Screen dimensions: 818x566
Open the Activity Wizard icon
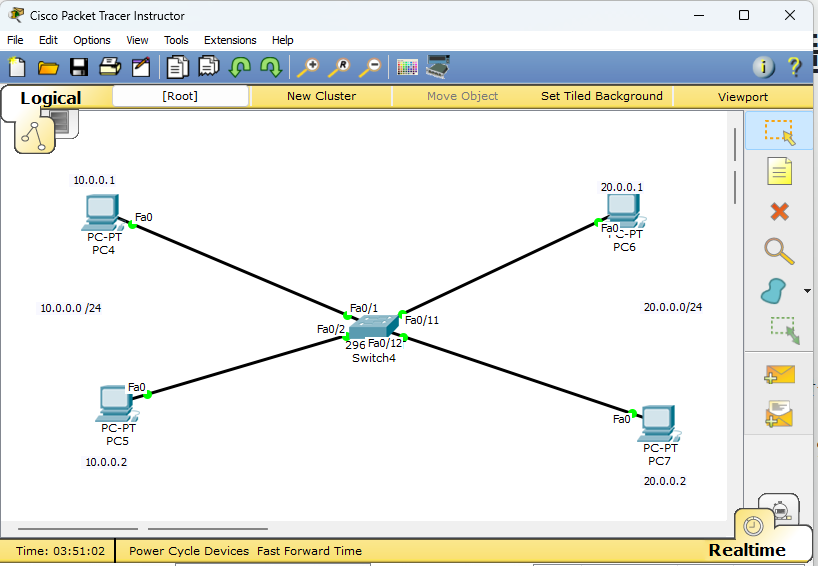pyautogui.click(x=141, y=67)
